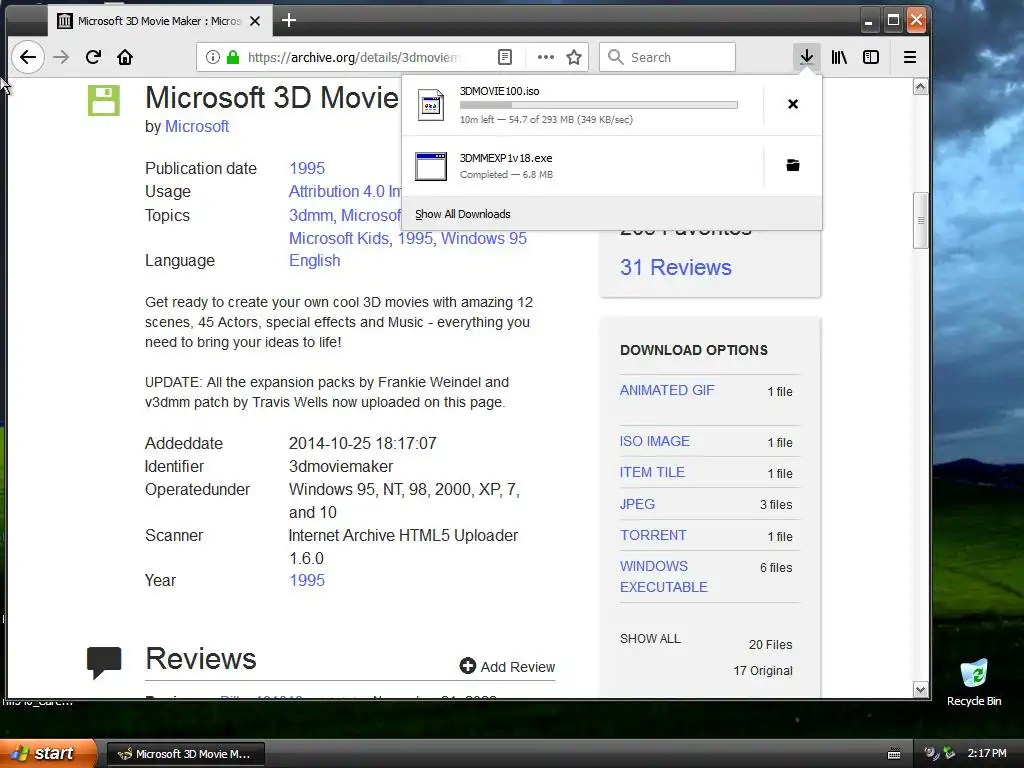This screenshot has height=768, width=1024.
Task: Click the green floppy disk software icon
Action: [x=104, y=101]
